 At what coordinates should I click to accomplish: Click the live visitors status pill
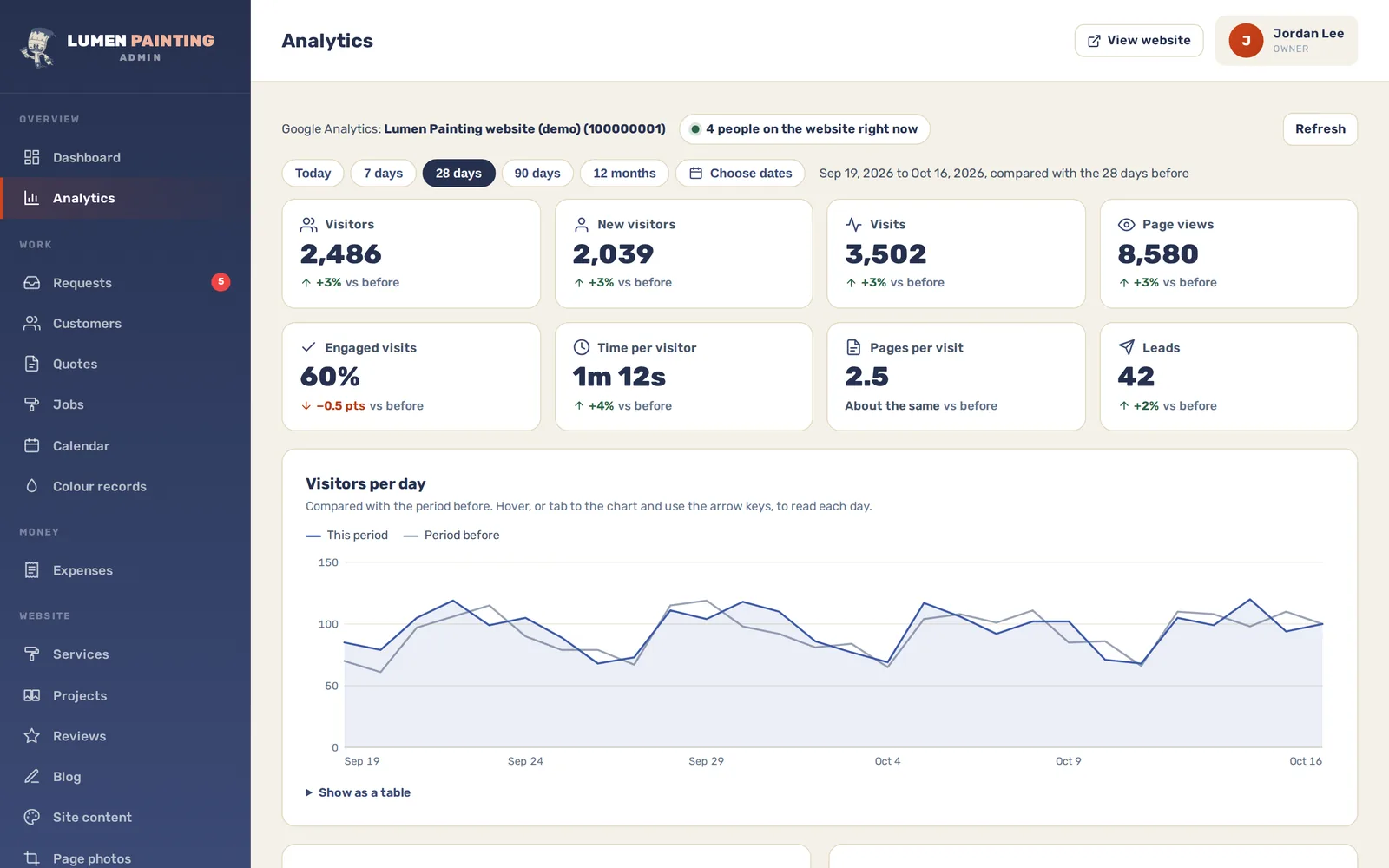[804, 128]
